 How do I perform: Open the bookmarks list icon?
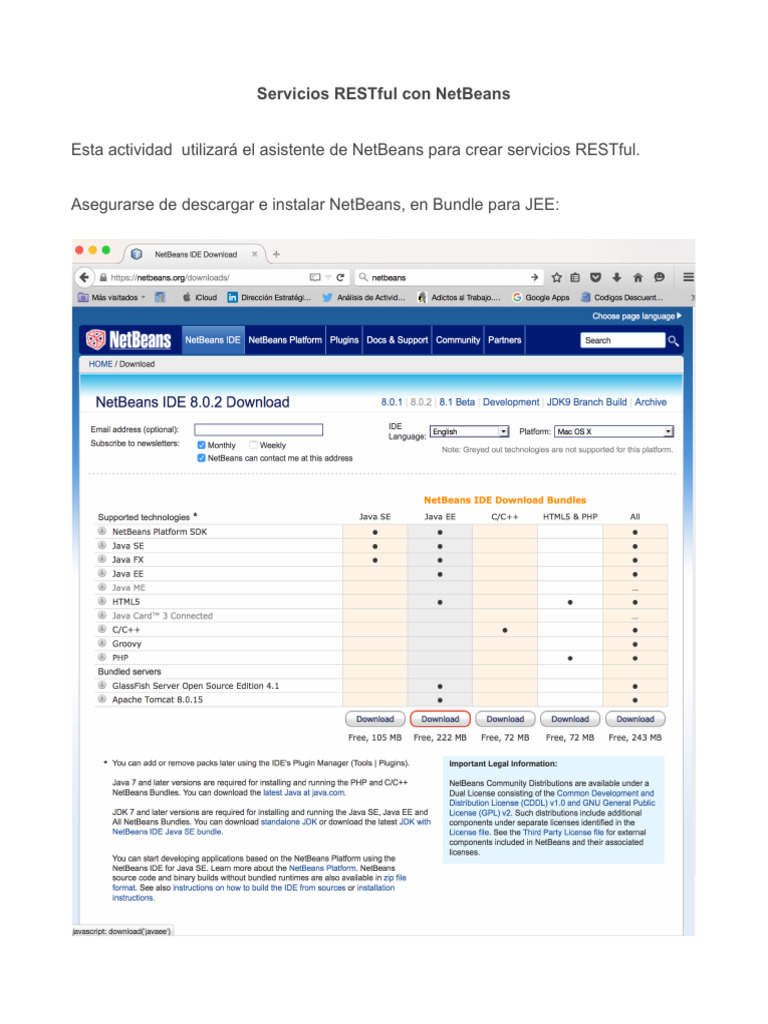(575, 278)
